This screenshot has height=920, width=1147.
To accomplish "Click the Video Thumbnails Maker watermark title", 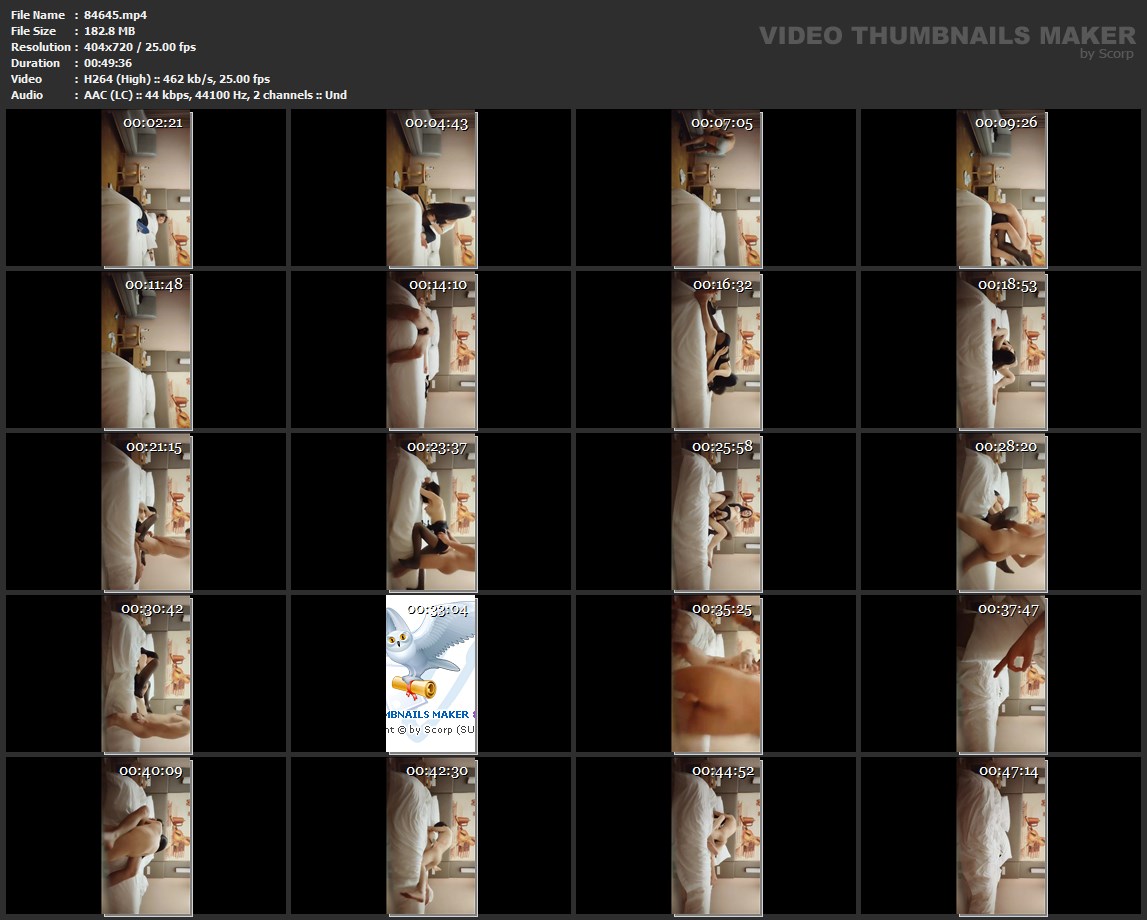I will pos(946,36).
